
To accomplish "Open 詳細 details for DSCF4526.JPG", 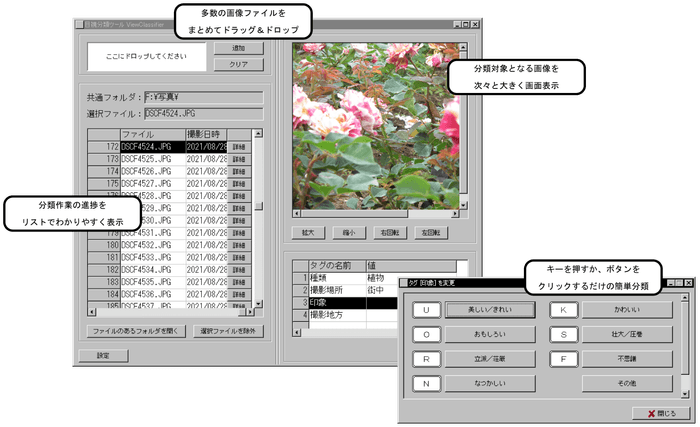I will pos(239,171).
